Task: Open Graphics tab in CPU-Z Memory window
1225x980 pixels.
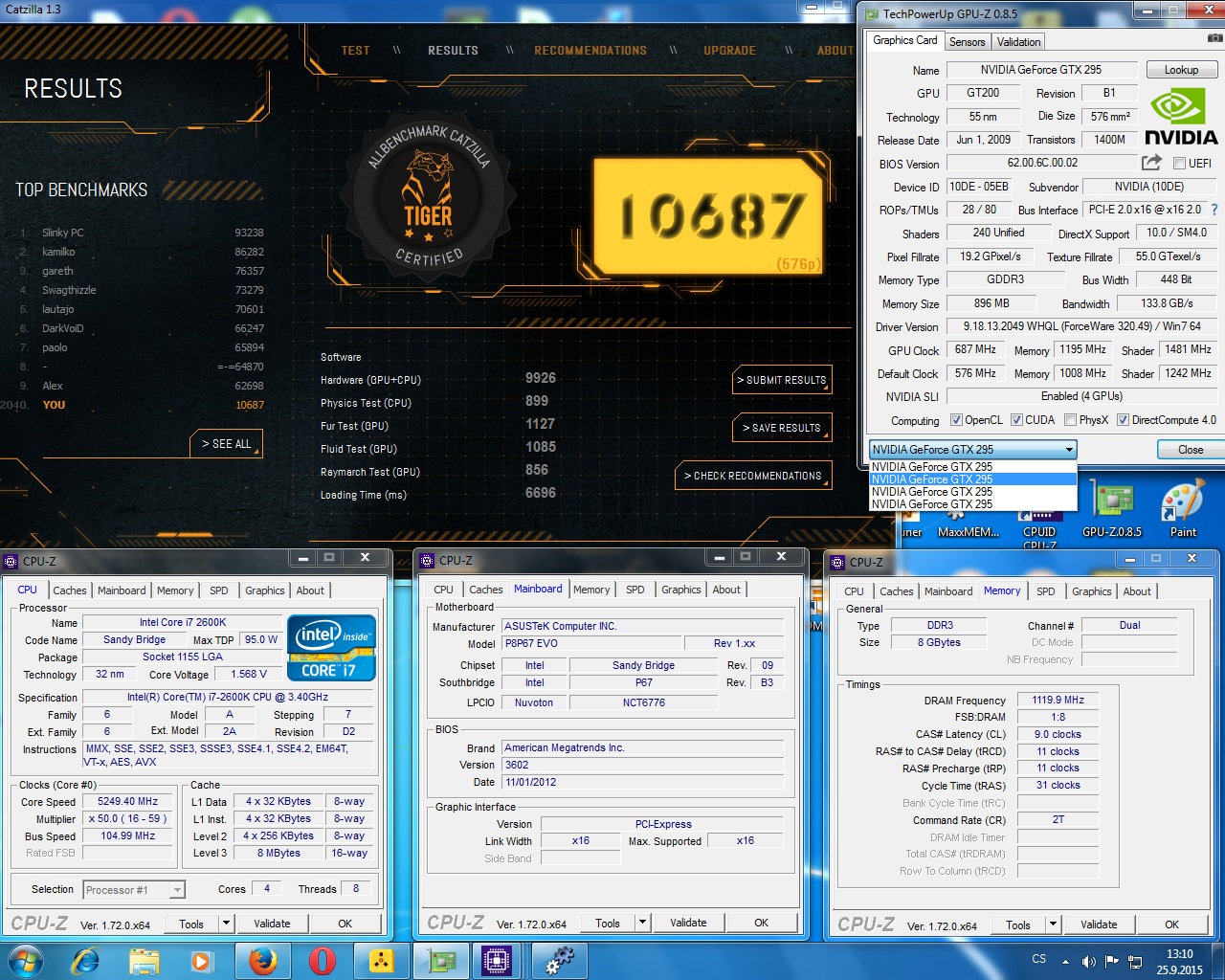Action: [x=1092, y=591]
